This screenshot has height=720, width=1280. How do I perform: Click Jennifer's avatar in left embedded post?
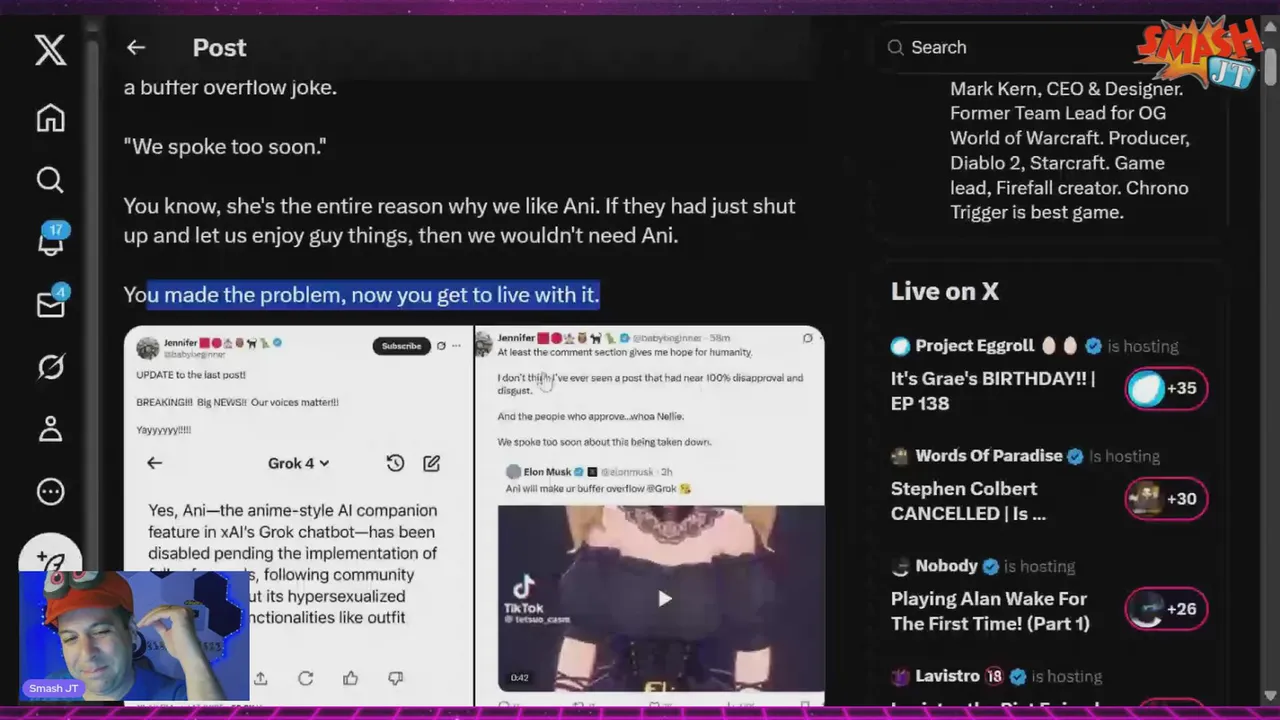click(x=148, y=347)
